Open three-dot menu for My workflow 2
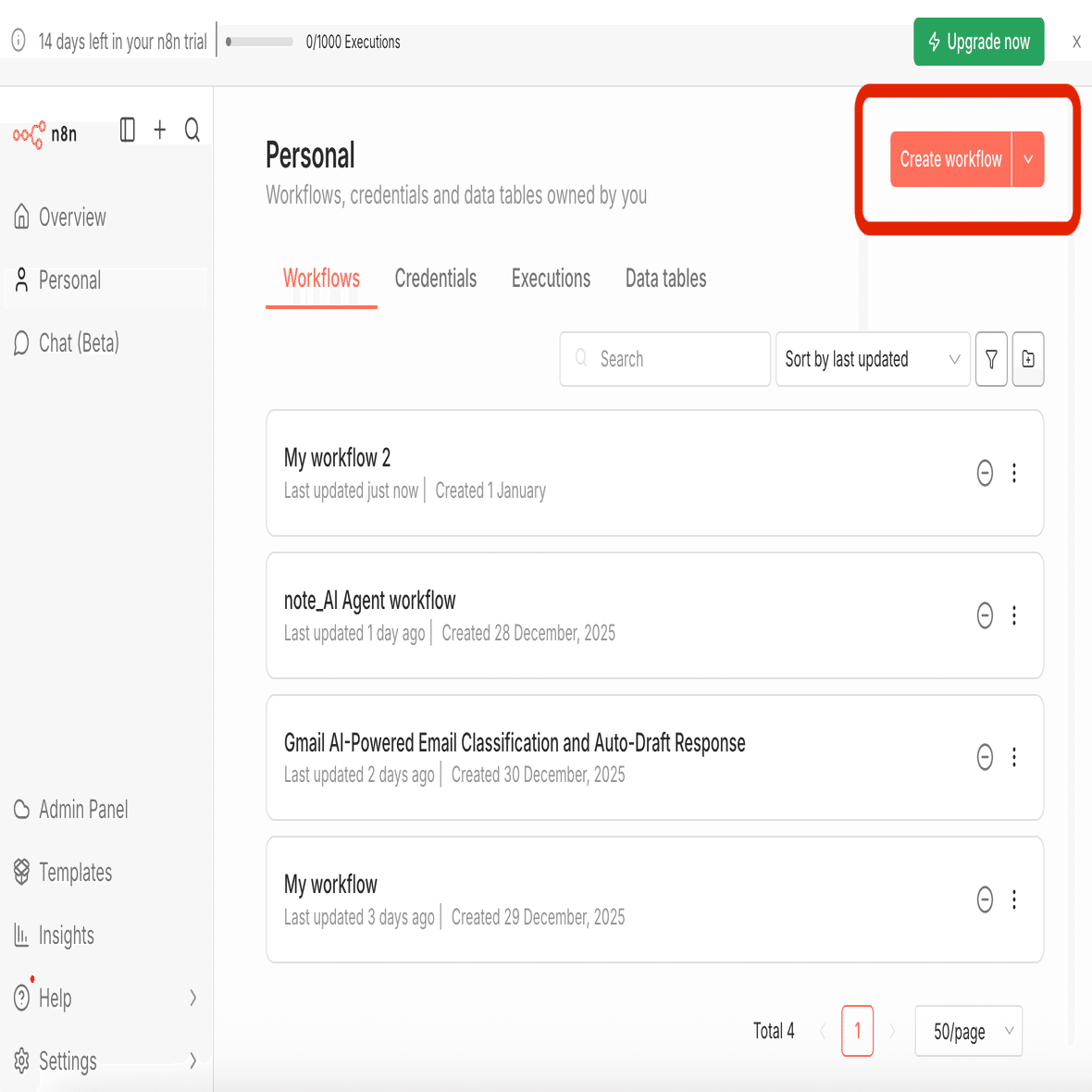The height and width of the screenshot is (1092, 1092). click(x=1014, y=473)
